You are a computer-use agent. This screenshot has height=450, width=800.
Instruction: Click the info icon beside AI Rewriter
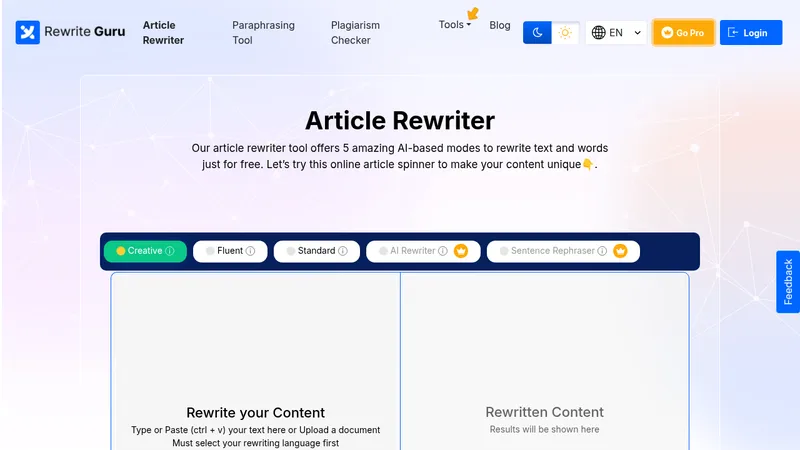pyautogui.click(x=443, y=251)
